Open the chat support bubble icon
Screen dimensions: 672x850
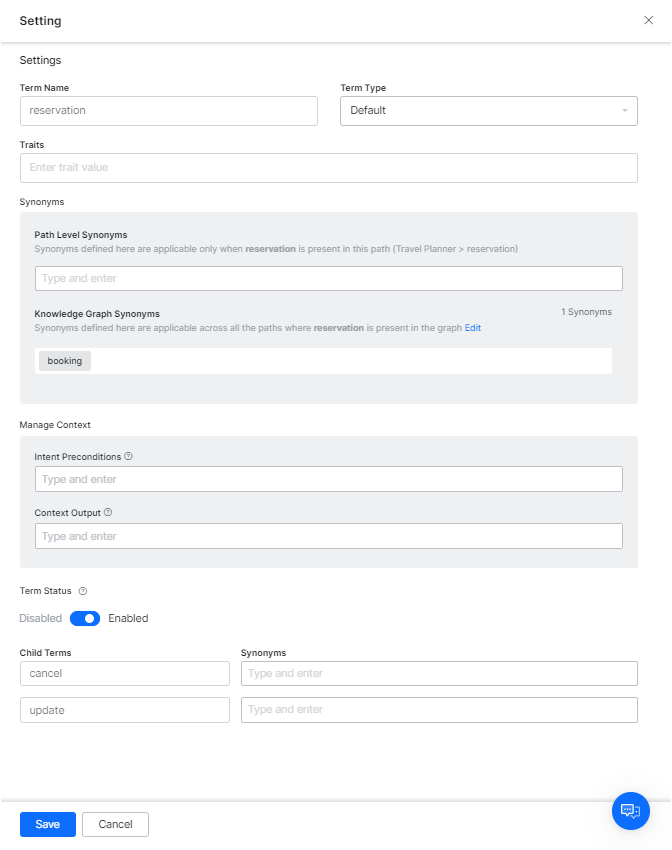click(x=630, y=810)
